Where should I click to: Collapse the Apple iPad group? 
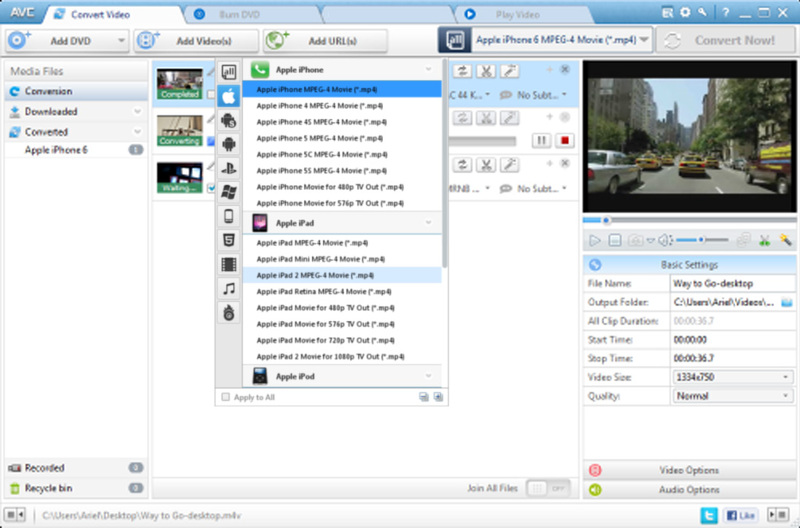429,223
